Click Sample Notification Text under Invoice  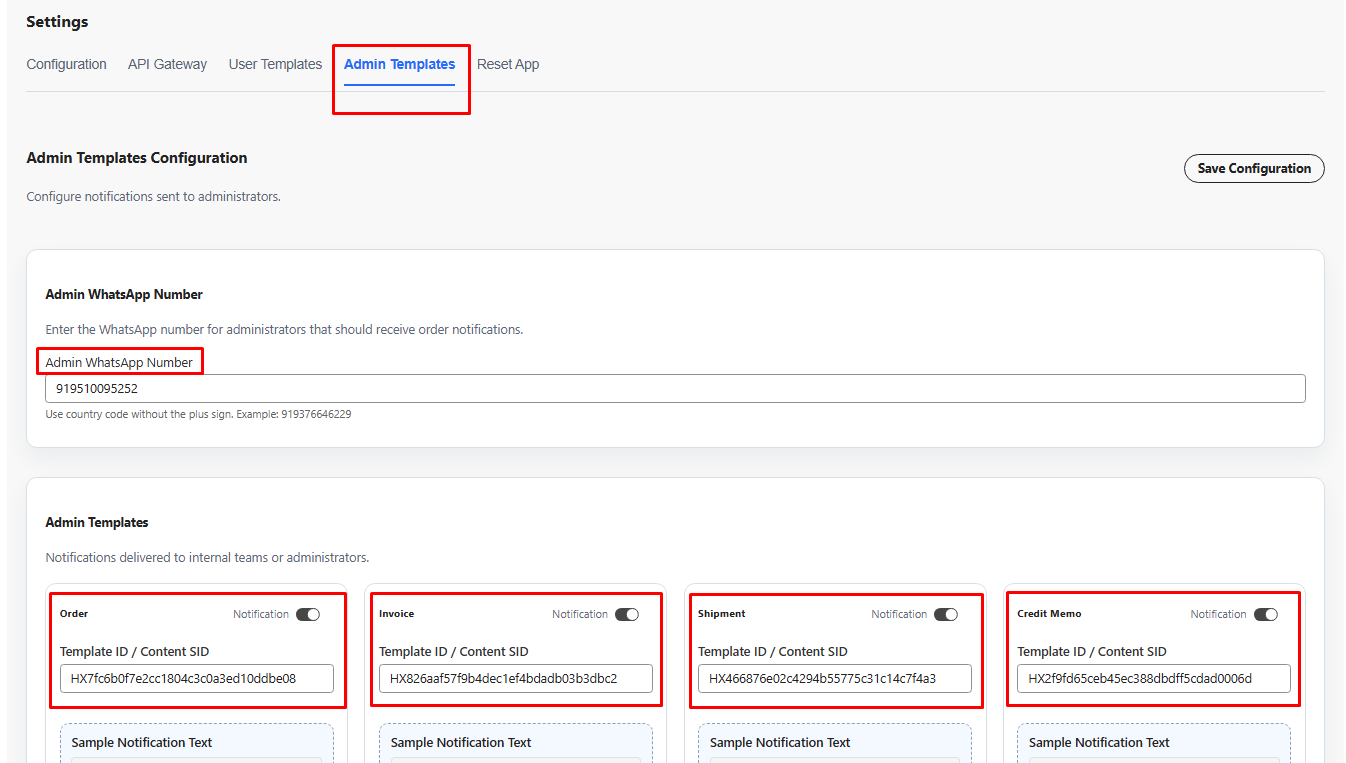coord(461,742)
